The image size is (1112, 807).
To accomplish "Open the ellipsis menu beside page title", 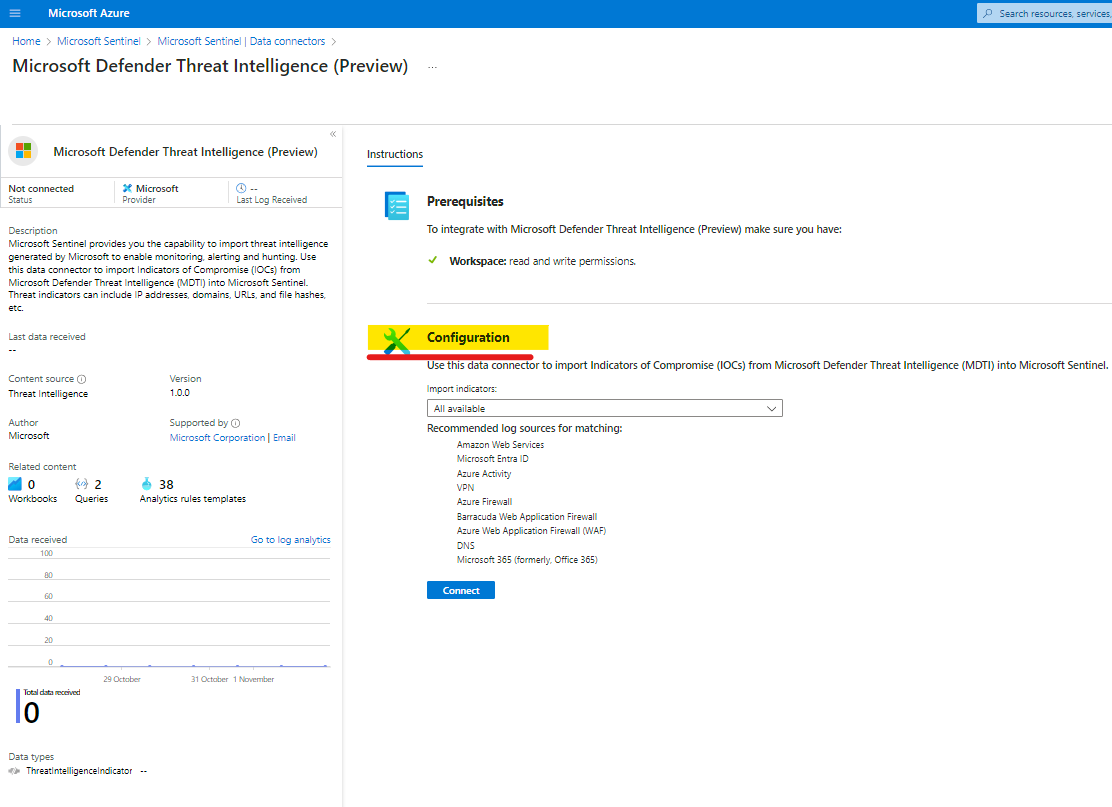I will click(x=433, y=67).
